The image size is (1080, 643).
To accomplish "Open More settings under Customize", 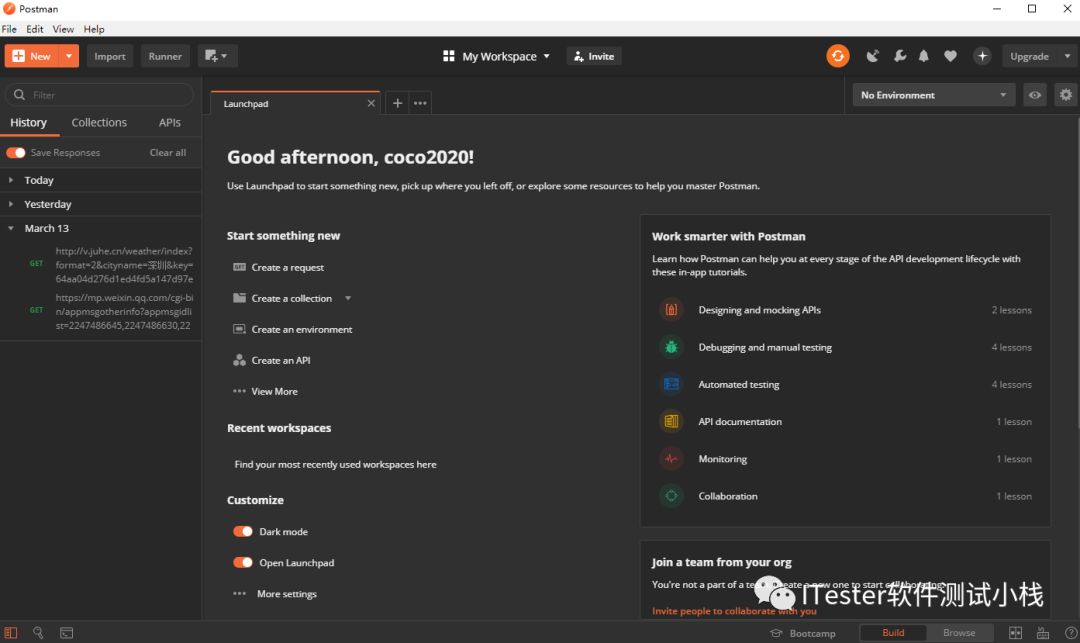I will click(287, 593).
